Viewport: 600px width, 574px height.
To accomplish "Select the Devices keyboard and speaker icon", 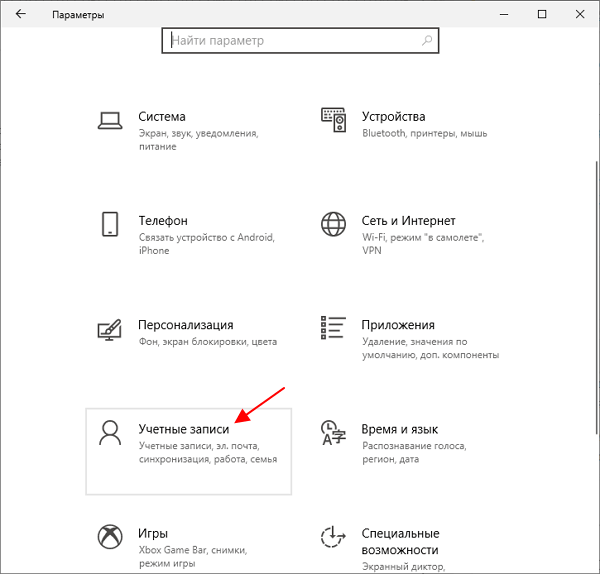I will tap(333, 120).
